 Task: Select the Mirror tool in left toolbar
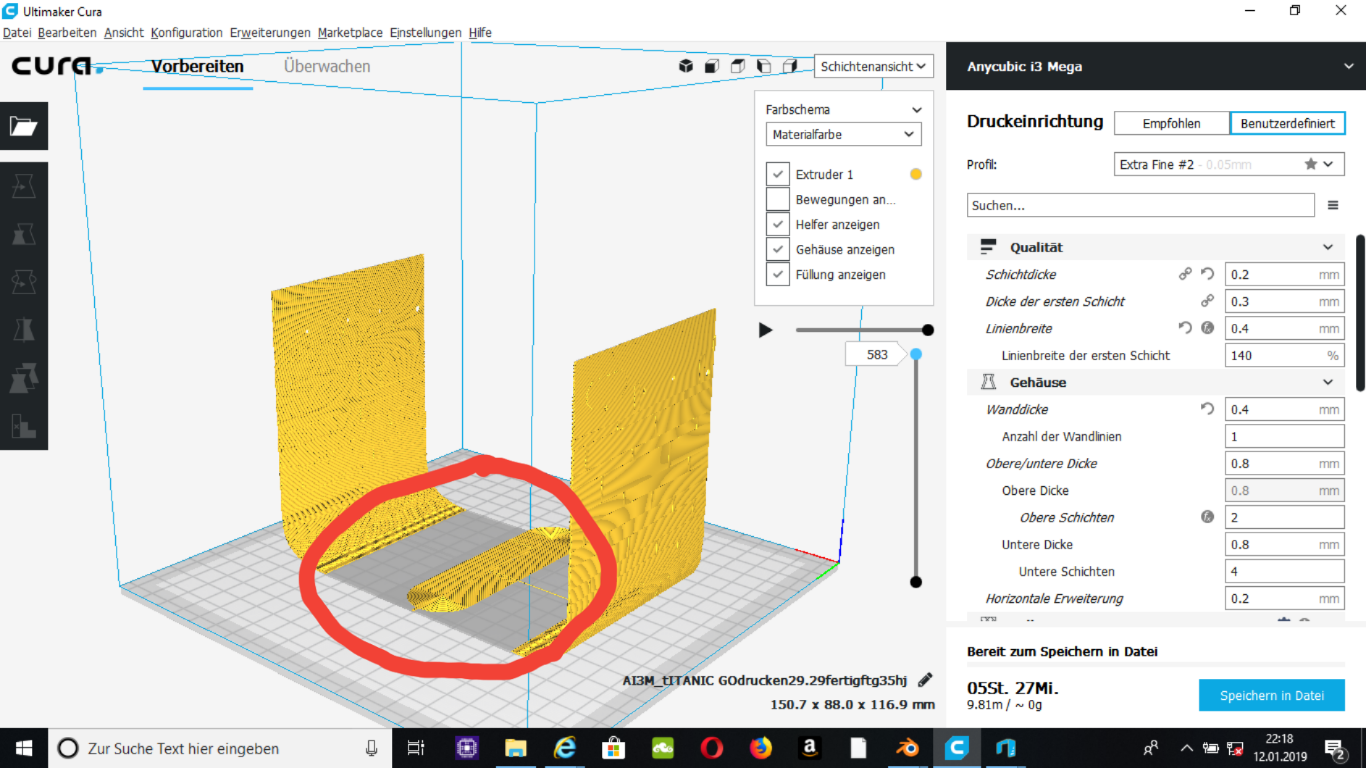pyautogui.click(x=23, y=329)
